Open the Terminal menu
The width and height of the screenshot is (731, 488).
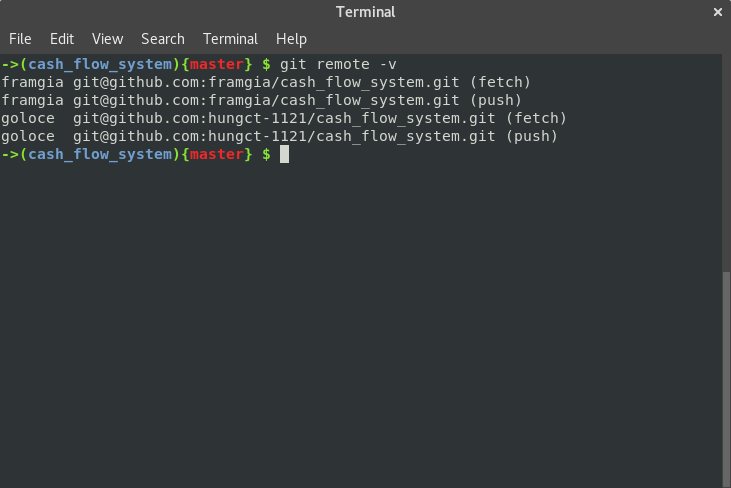230,39
